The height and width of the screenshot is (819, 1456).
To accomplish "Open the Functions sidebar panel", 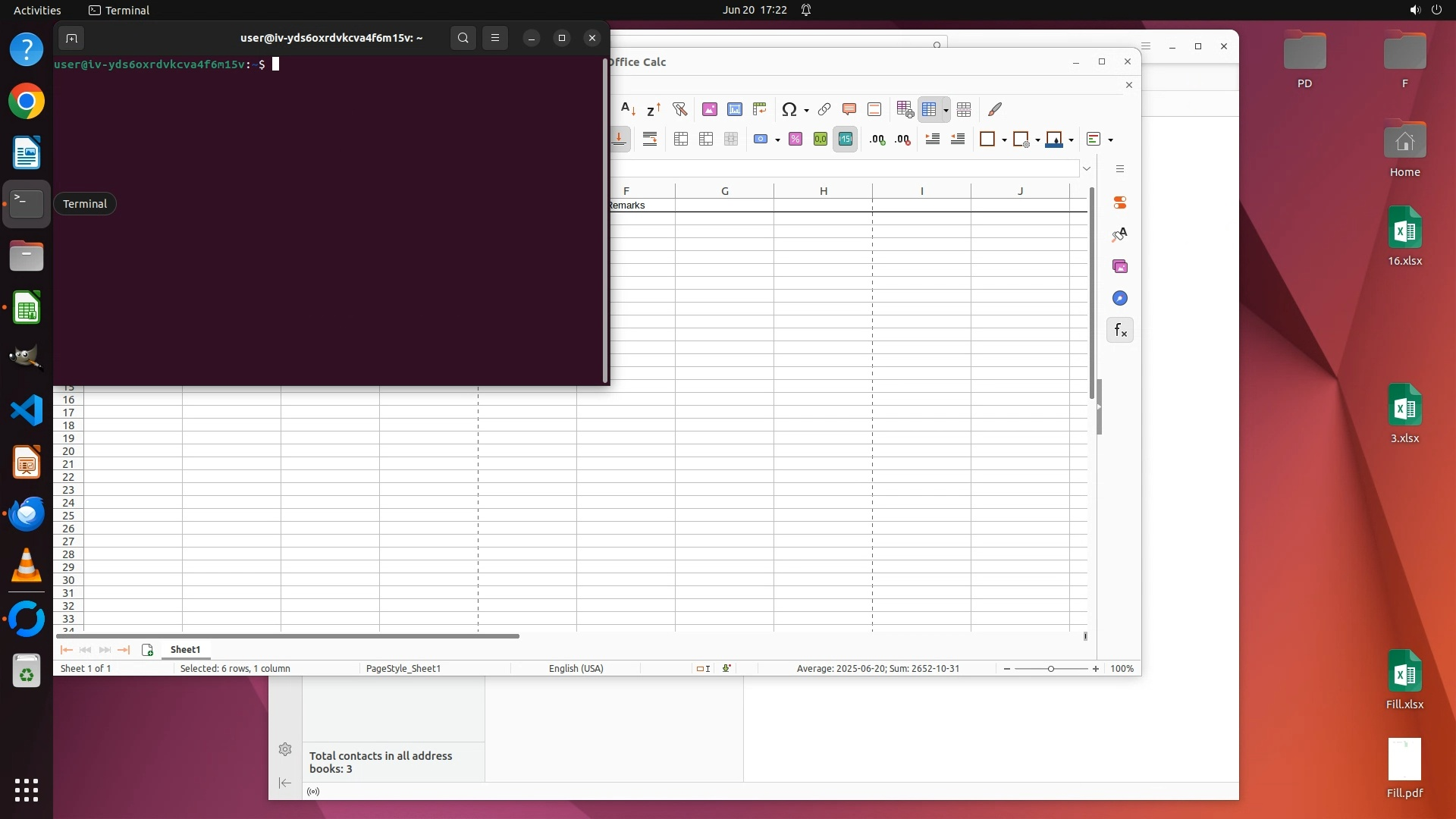I will (1120, 331).
